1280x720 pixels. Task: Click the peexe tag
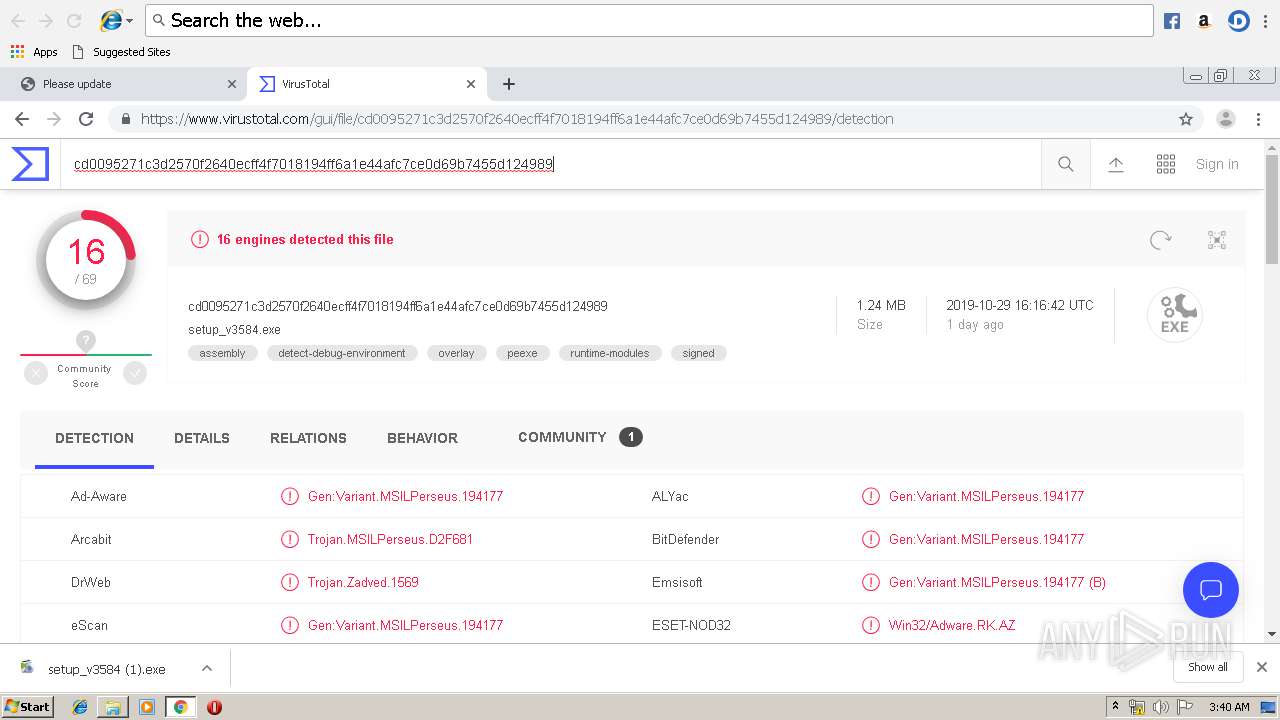[x=522, y=353]
